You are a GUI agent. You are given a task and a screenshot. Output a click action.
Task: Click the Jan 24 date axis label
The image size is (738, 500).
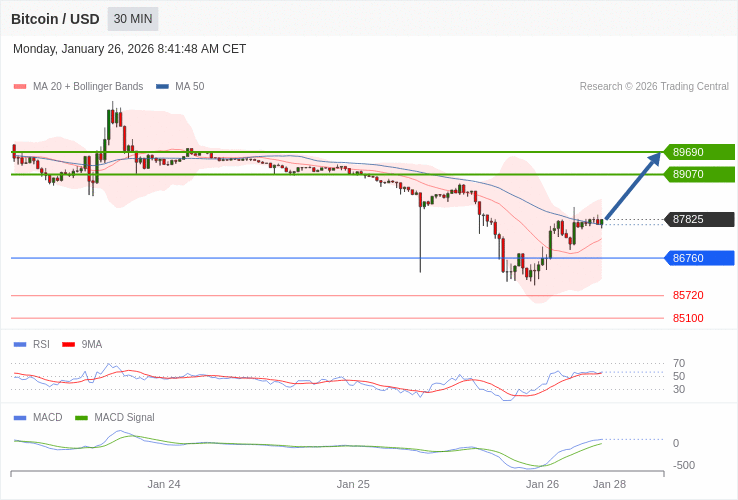tap(164, 484)
